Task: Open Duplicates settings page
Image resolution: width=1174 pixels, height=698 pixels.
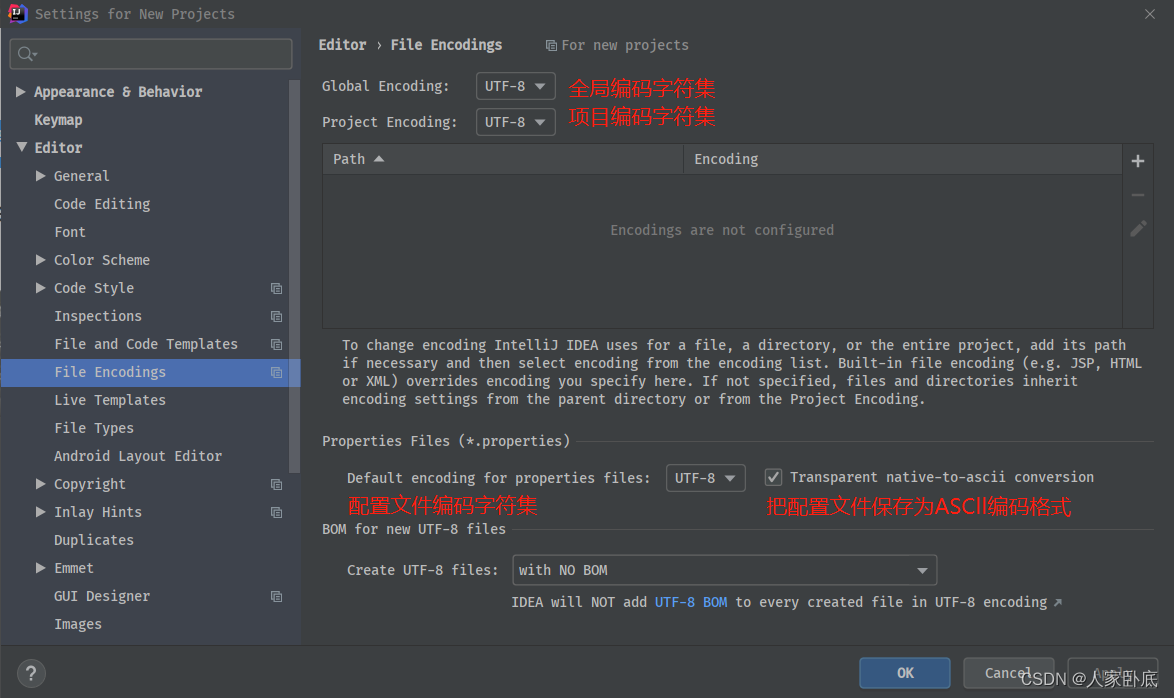Action: coord(94,540)
